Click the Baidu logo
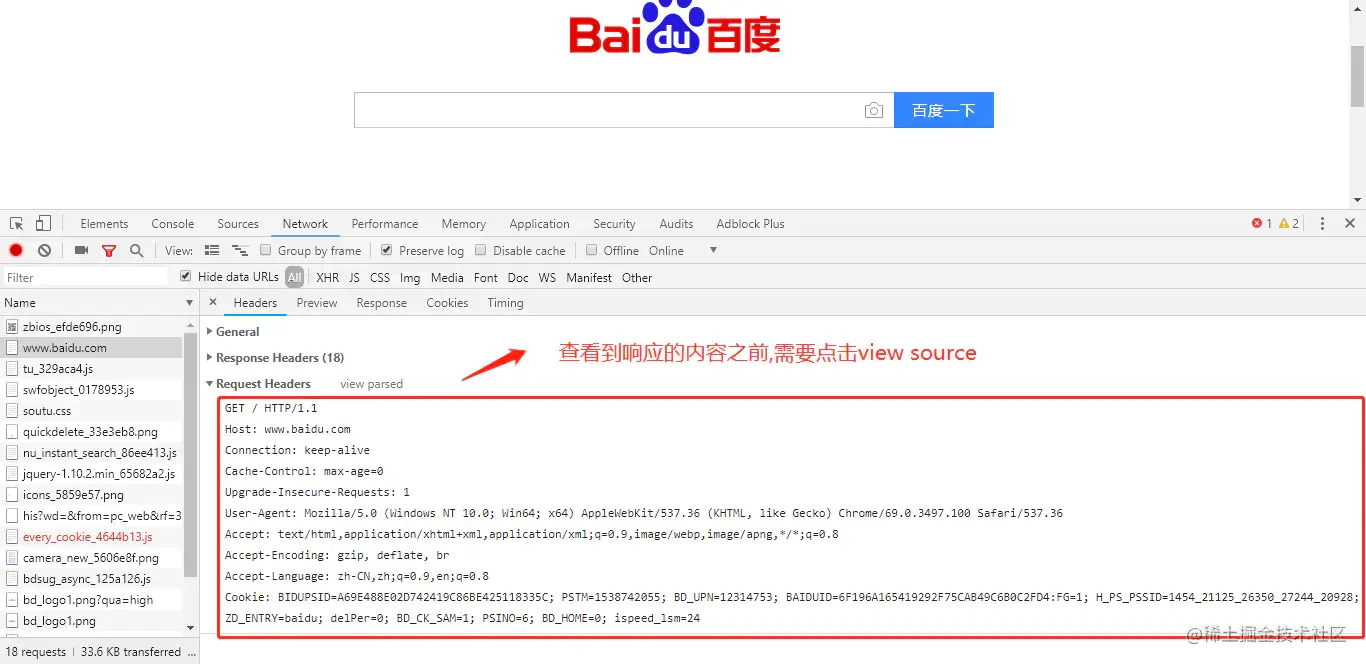Screen dimensions: 1366x664 pyautogui.click(x=674, y=29)
